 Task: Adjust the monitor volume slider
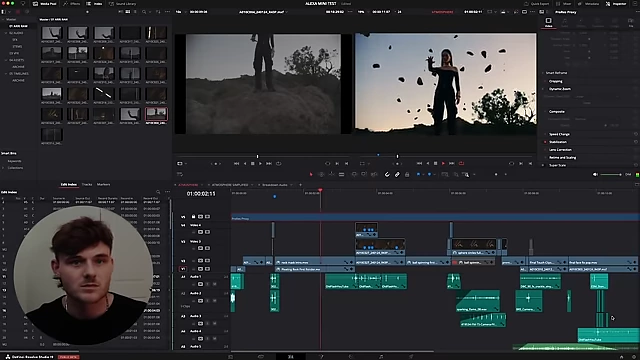[x=611, y=175]
